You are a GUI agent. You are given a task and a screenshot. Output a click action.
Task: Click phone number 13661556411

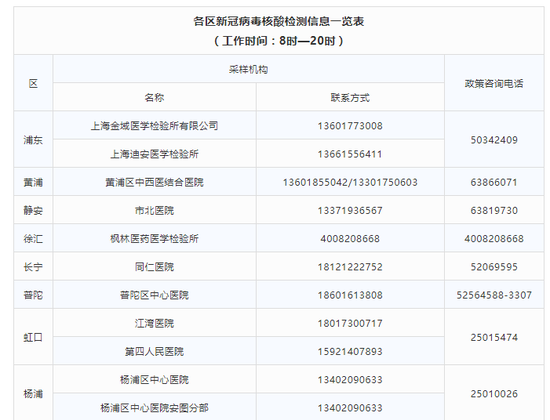[x=350, y=154]
